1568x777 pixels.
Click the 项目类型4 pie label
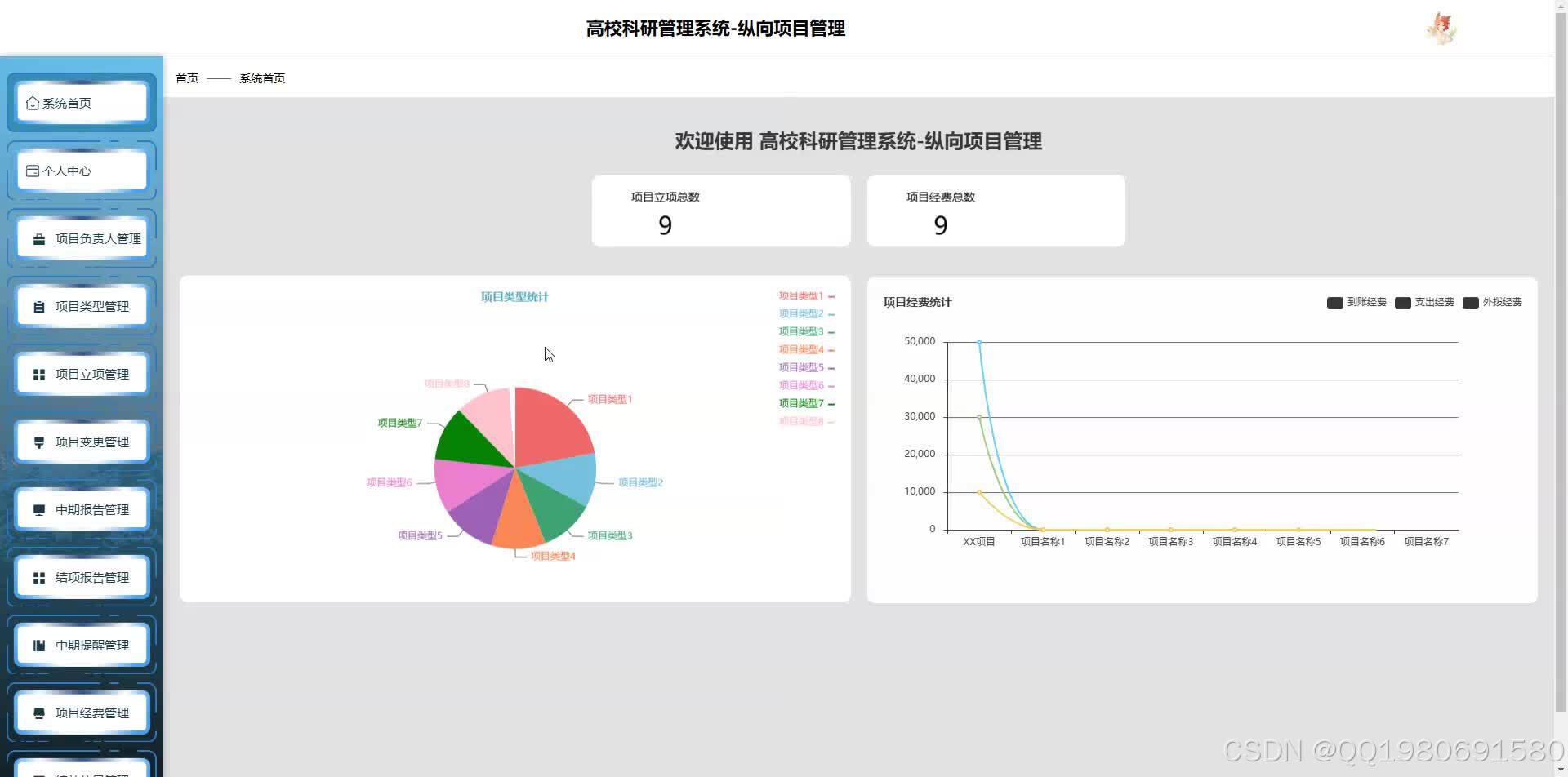coord(553,556)
